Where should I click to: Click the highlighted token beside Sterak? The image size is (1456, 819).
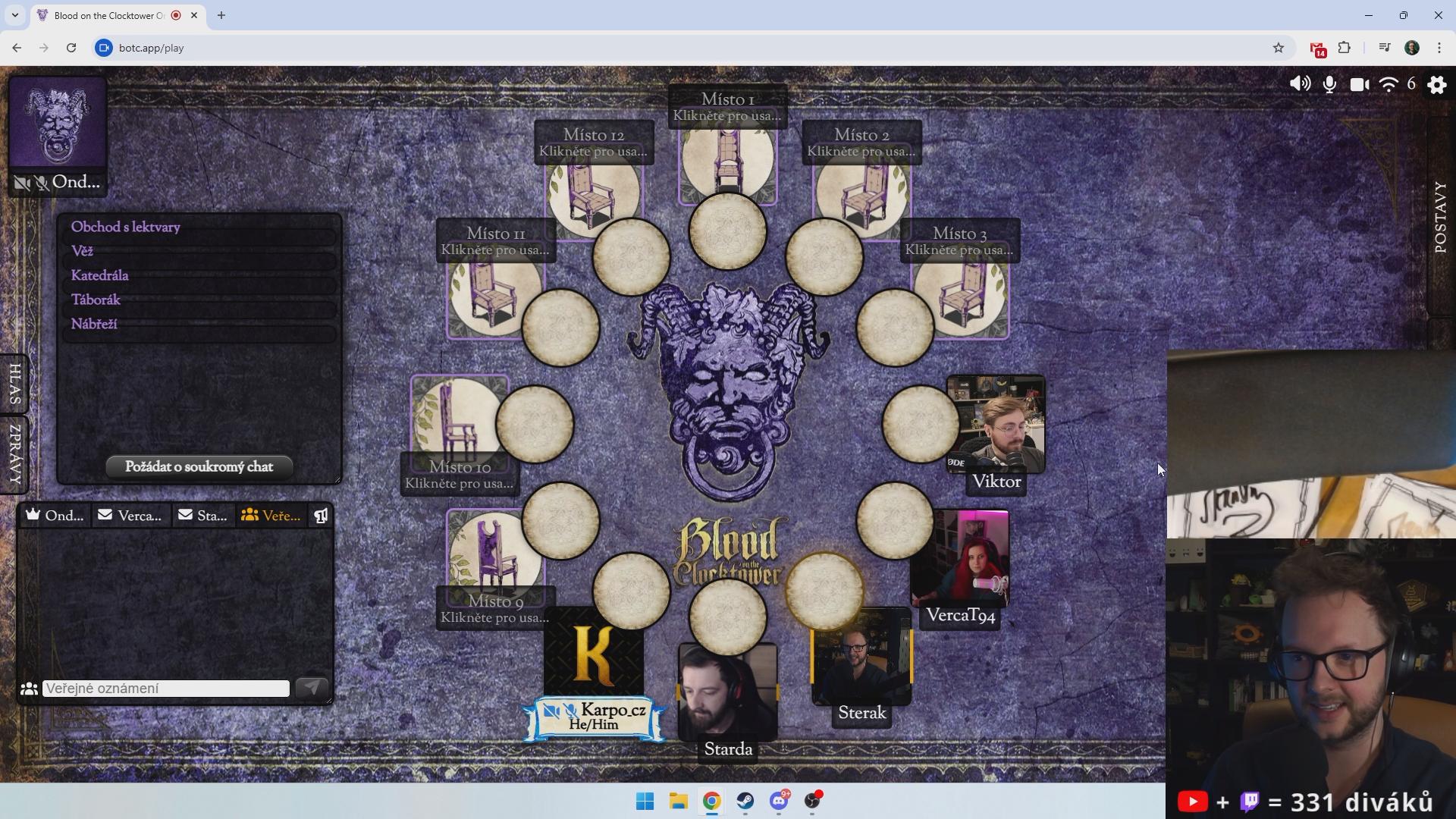(824, 591)
